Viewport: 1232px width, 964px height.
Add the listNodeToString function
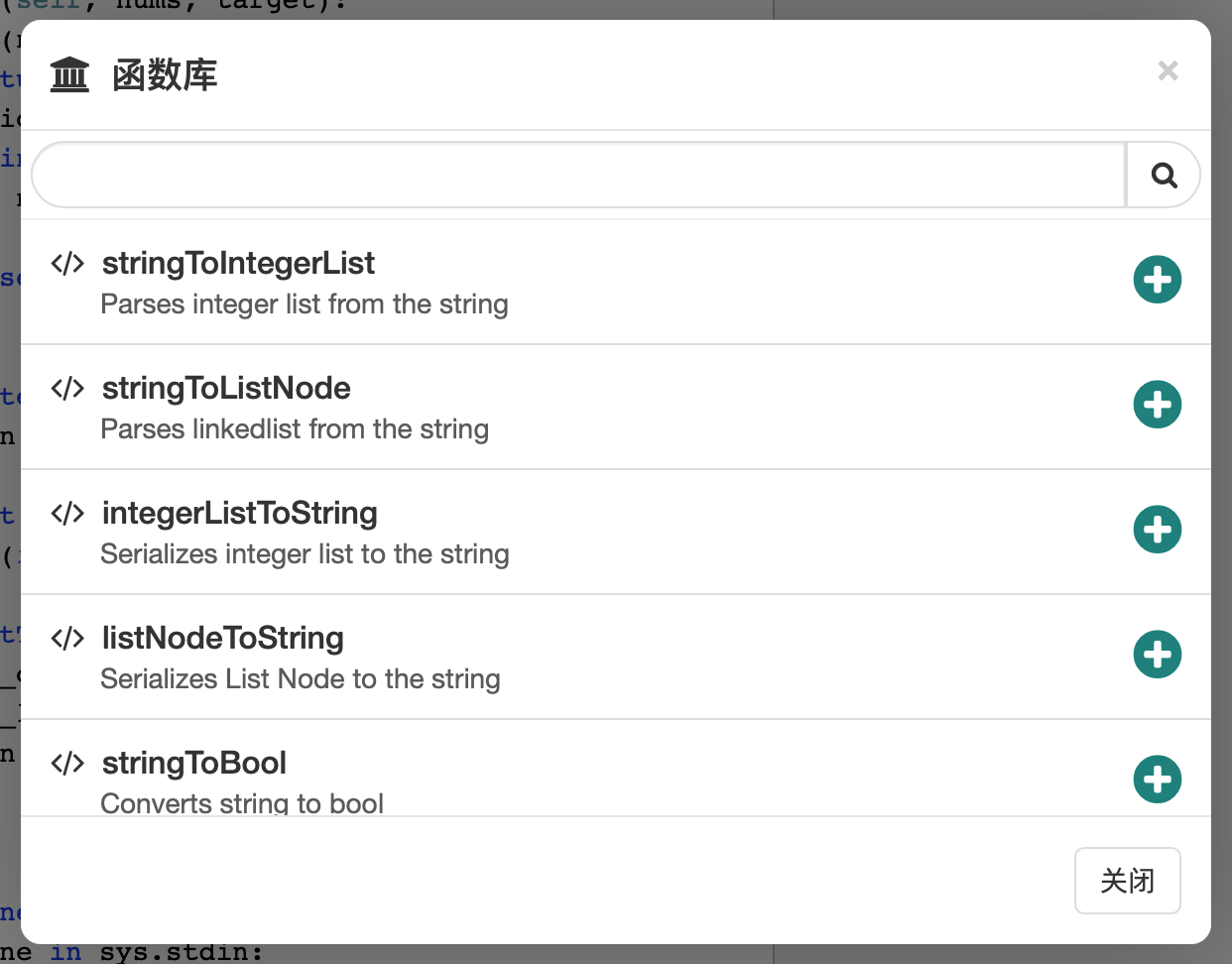click(1157, 655)
